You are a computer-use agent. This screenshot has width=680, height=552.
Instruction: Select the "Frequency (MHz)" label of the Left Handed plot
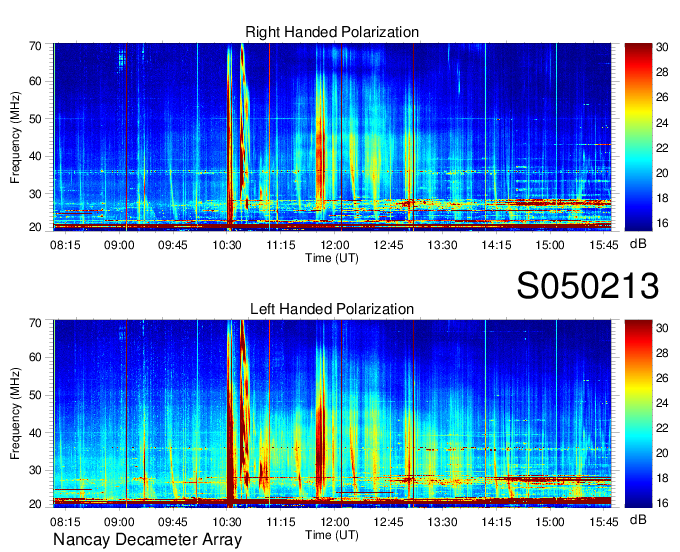[x=15, y=414]
